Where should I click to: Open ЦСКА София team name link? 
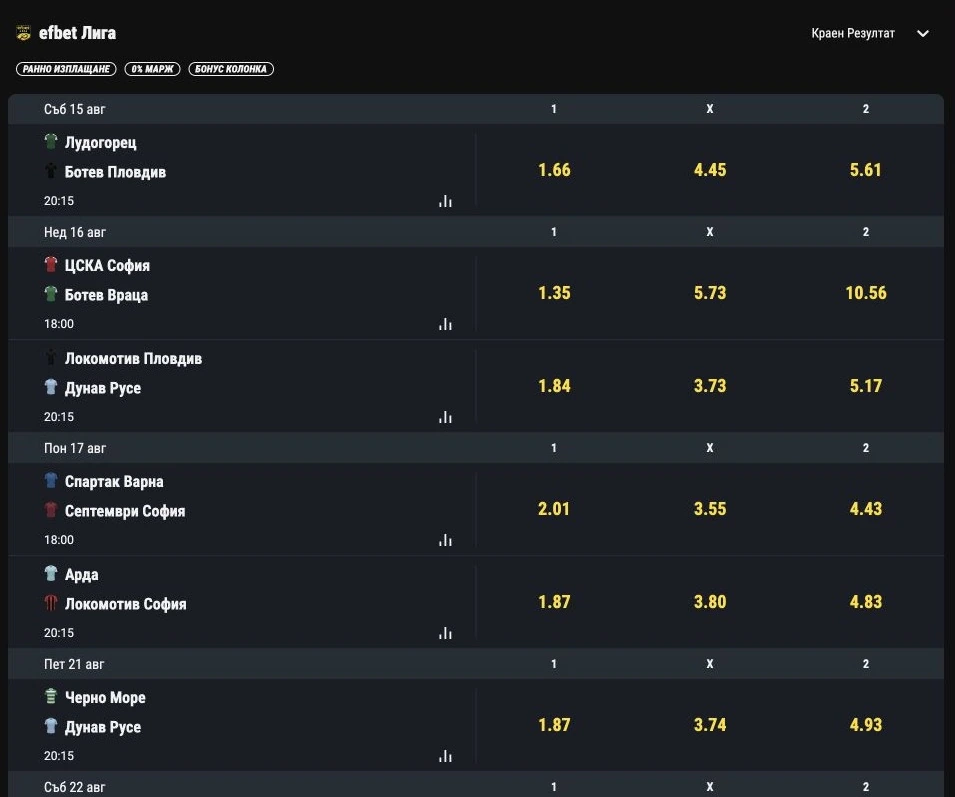tap(107, 265)
